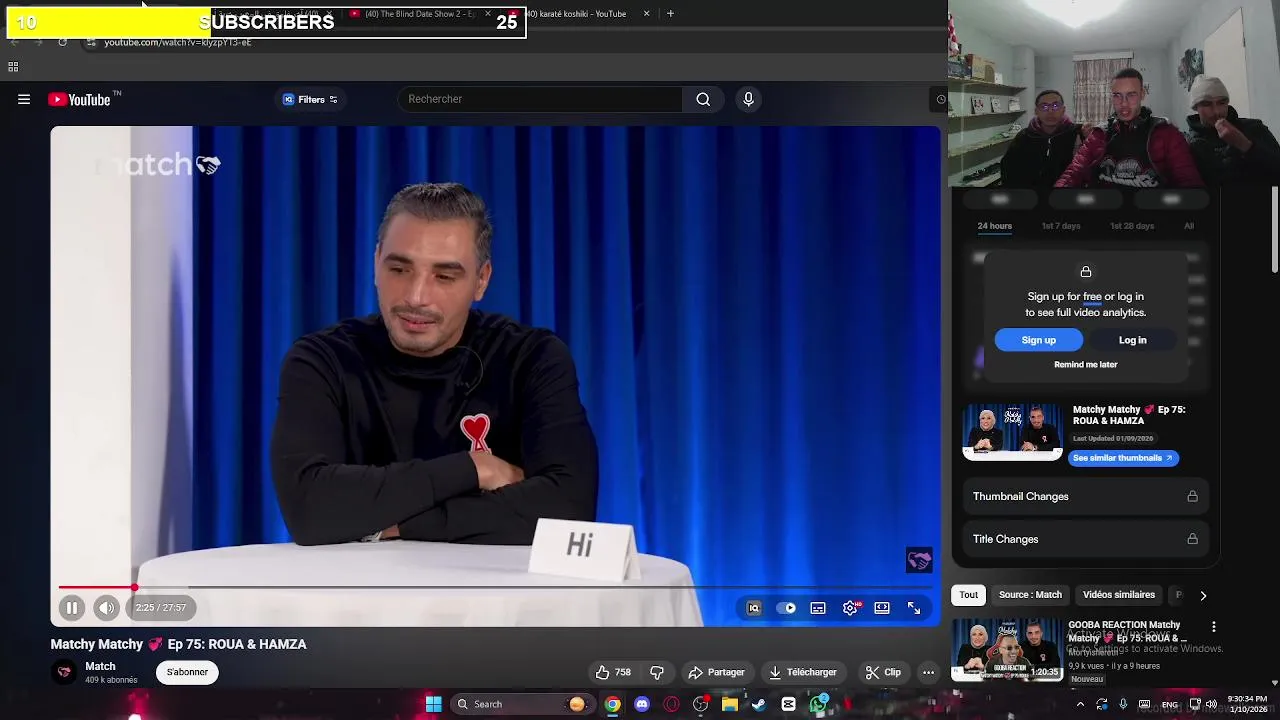This screenshot has width=1280, height=720.
Task: Open WhatsApp from the taskbar
Action: 818,704
